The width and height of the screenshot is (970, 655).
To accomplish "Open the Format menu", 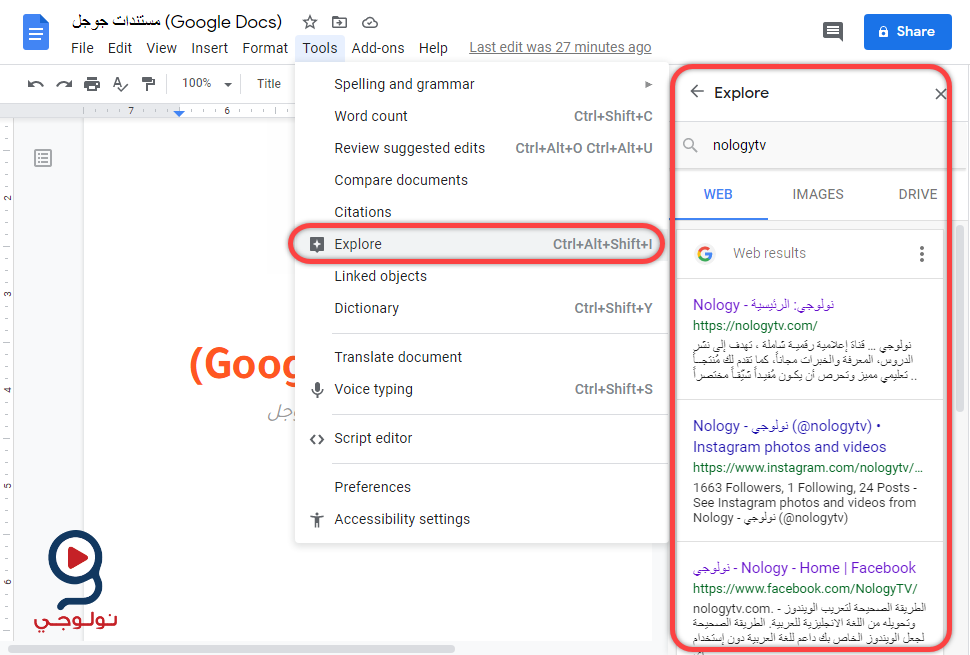I will coord(265,48).
